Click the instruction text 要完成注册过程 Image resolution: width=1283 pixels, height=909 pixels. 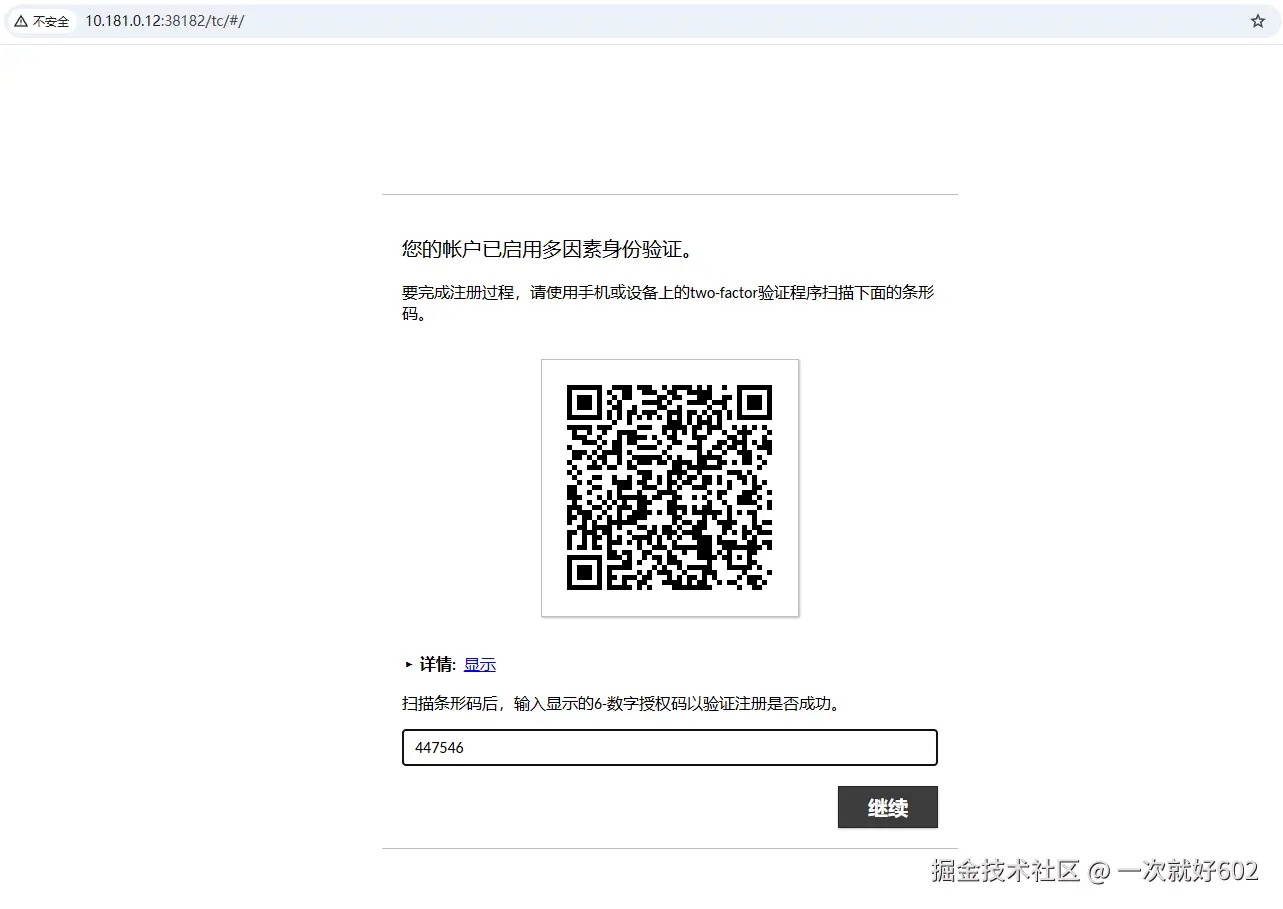click(x=668, y=303)
